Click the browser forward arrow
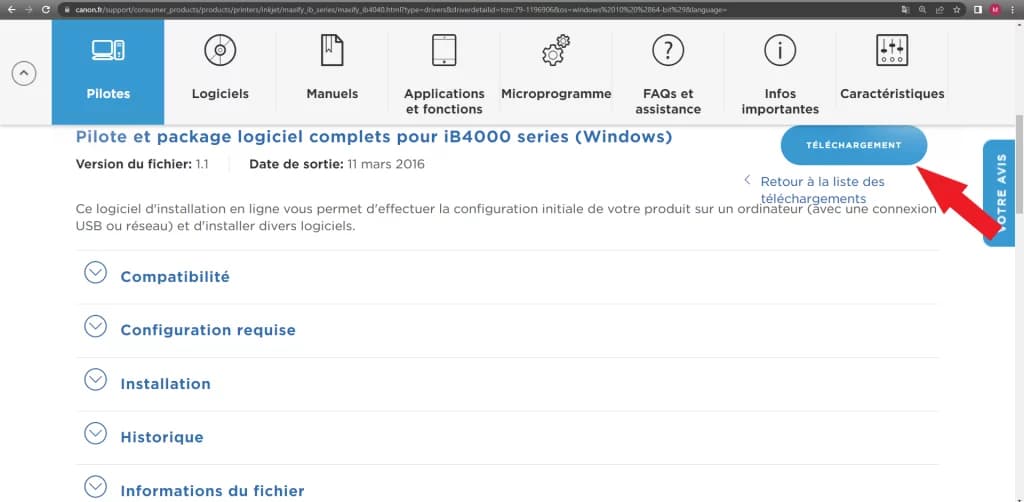This screenshot has width=1024, height=502. click(28, 10)
